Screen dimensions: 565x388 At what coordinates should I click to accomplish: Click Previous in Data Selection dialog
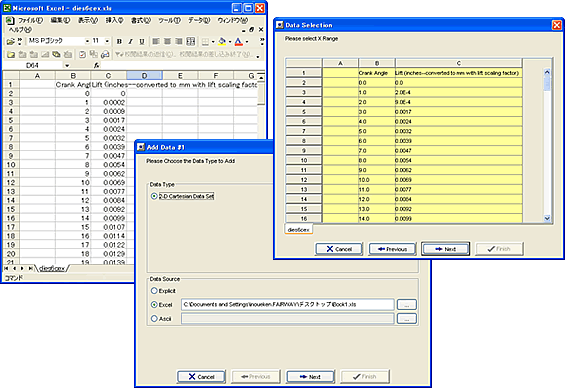(392, 249)
